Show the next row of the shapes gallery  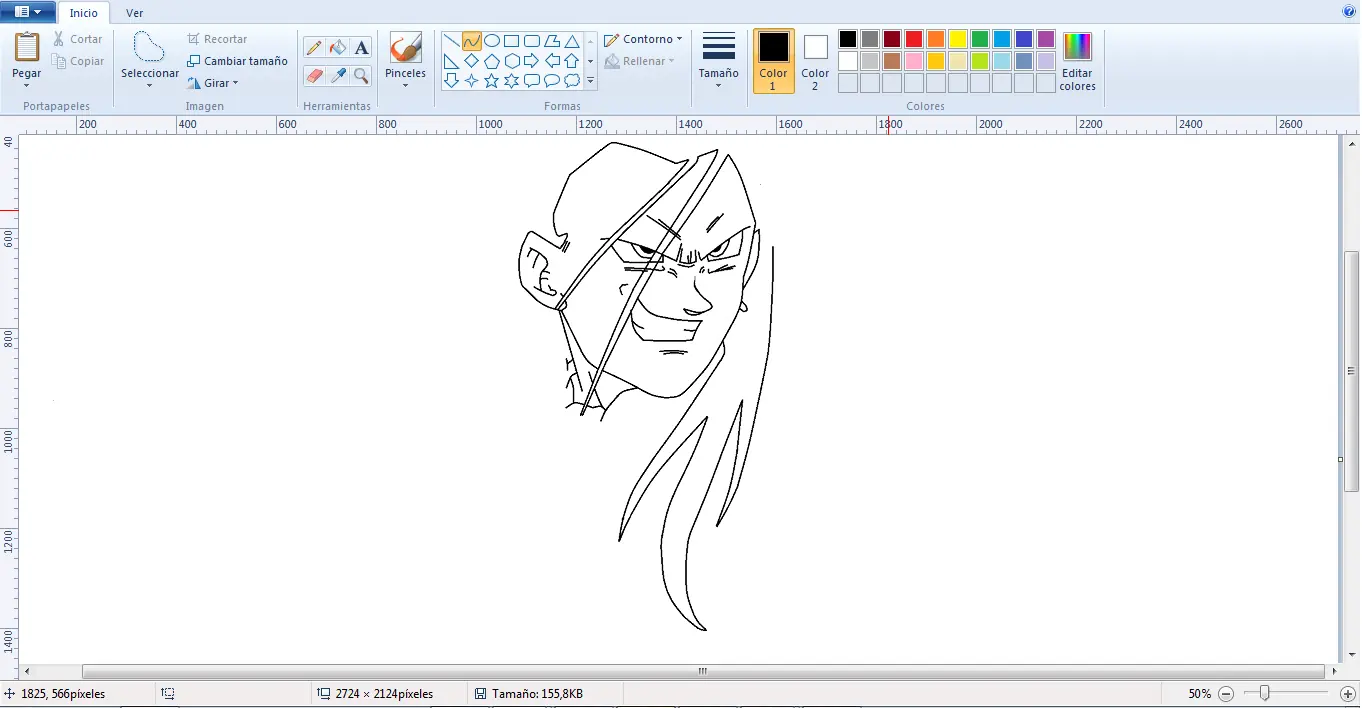pos(590,61)
